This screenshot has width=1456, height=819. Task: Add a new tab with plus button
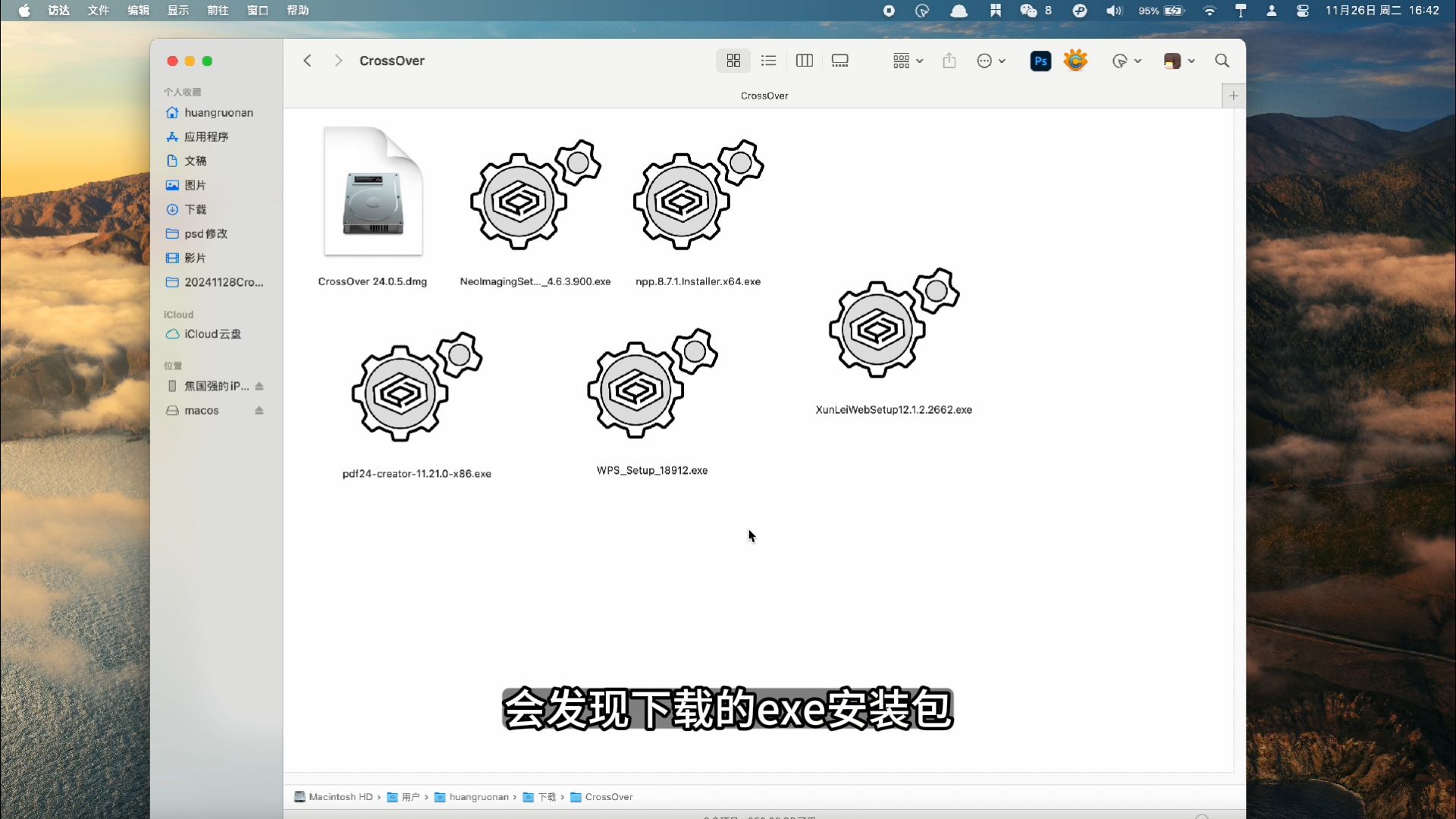1234,96
